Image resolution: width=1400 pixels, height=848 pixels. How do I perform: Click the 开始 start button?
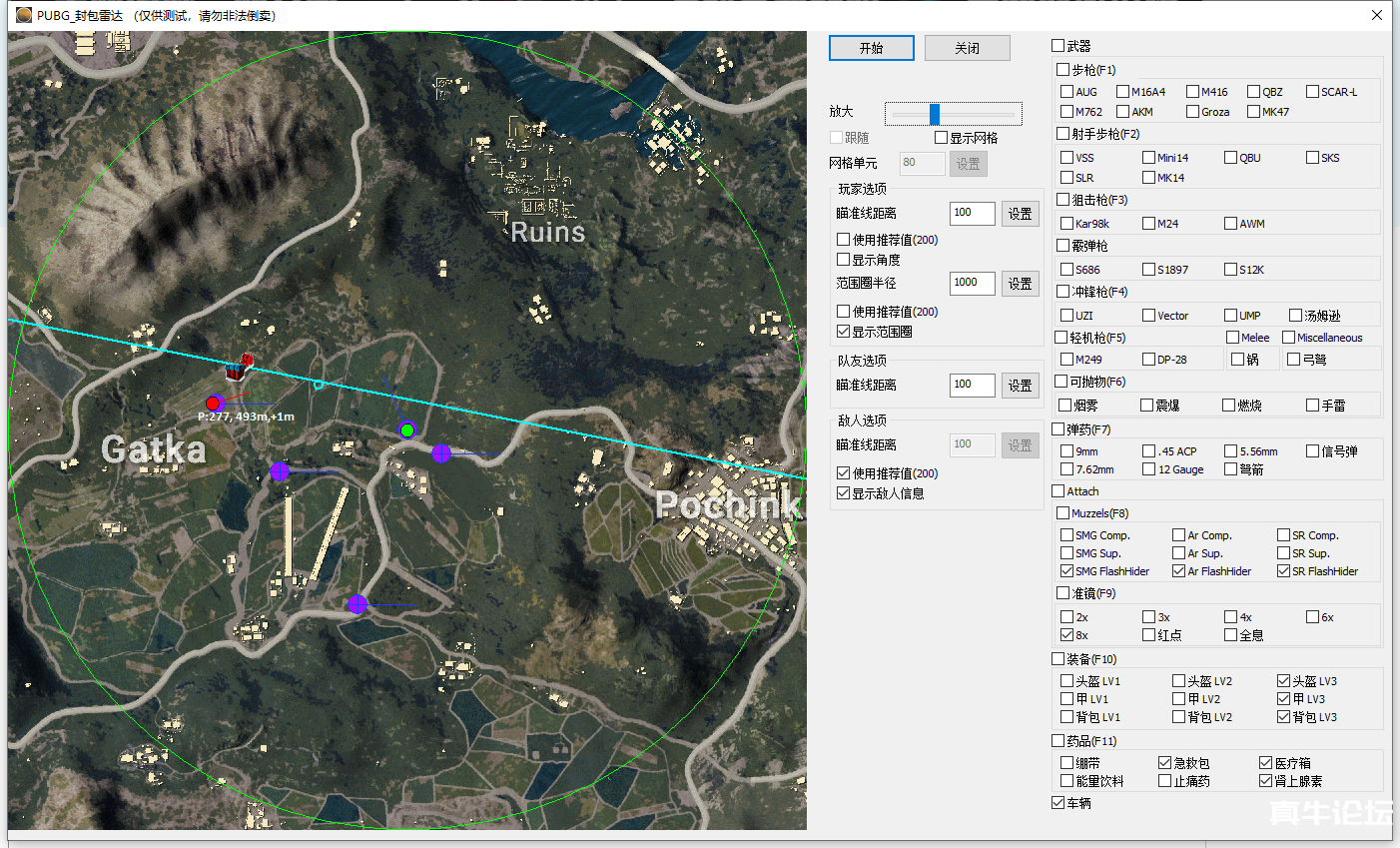pos(871,48)
